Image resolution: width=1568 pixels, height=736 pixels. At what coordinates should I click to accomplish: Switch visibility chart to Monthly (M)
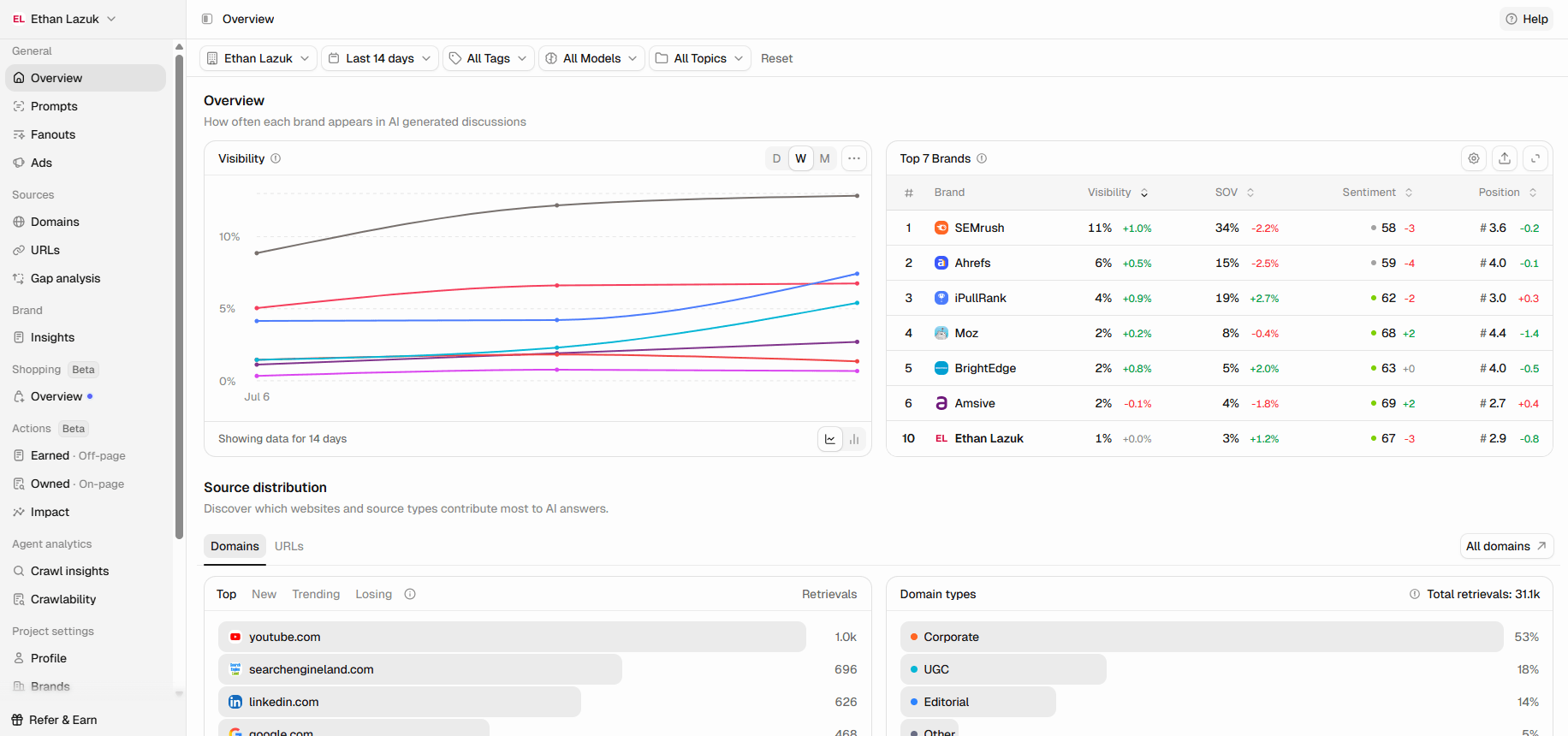(x=825, y=158)
